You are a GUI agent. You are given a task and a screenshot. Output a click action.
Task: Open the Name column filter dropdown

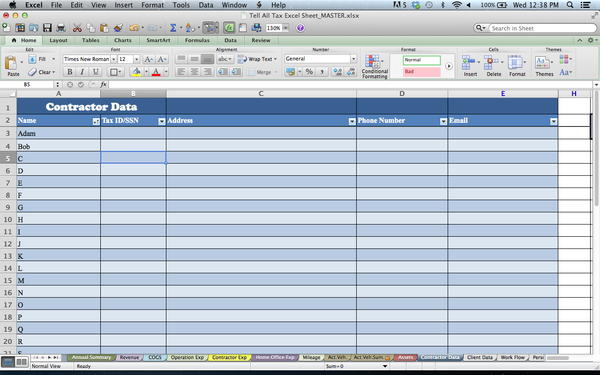96,121
